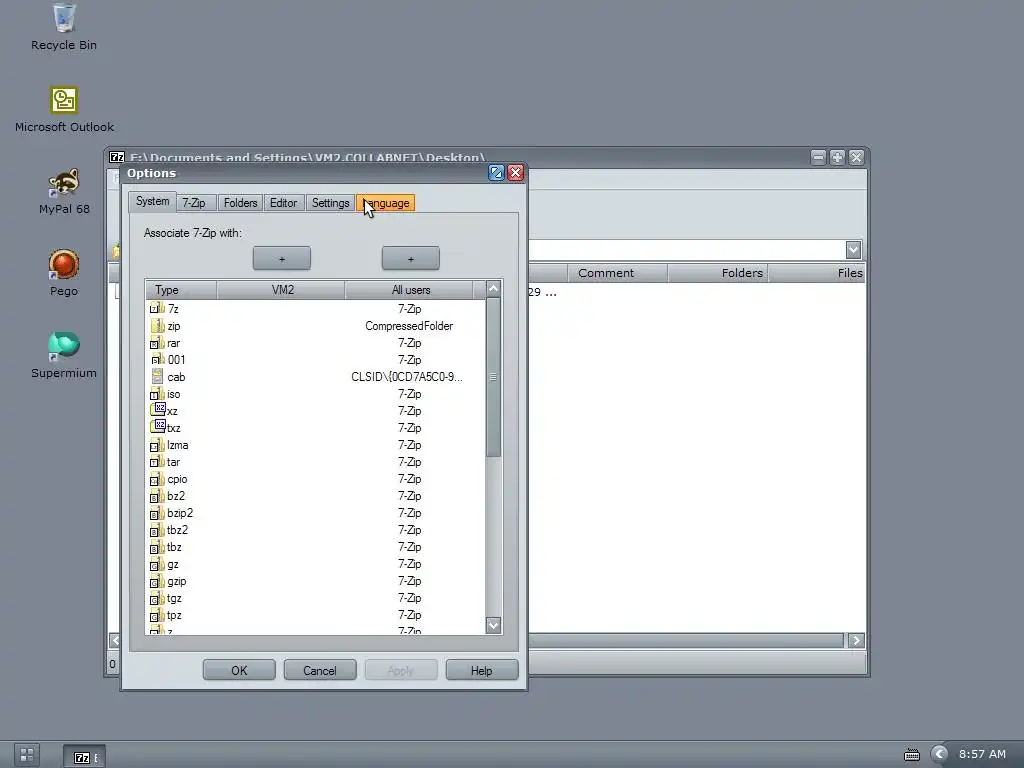The width and height of the screenshot is (1024, 768).
Task: Click the 7-Zip taskbar button
Action: coord(84,756)
